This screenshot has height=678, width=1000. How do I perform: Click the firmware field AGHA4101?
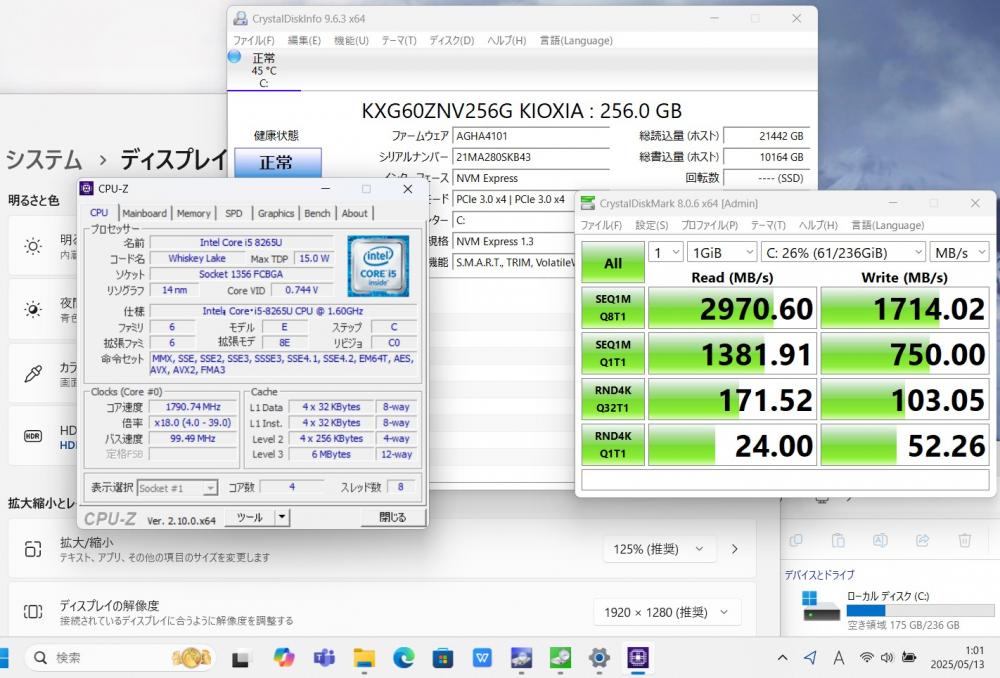click(531, 136)
